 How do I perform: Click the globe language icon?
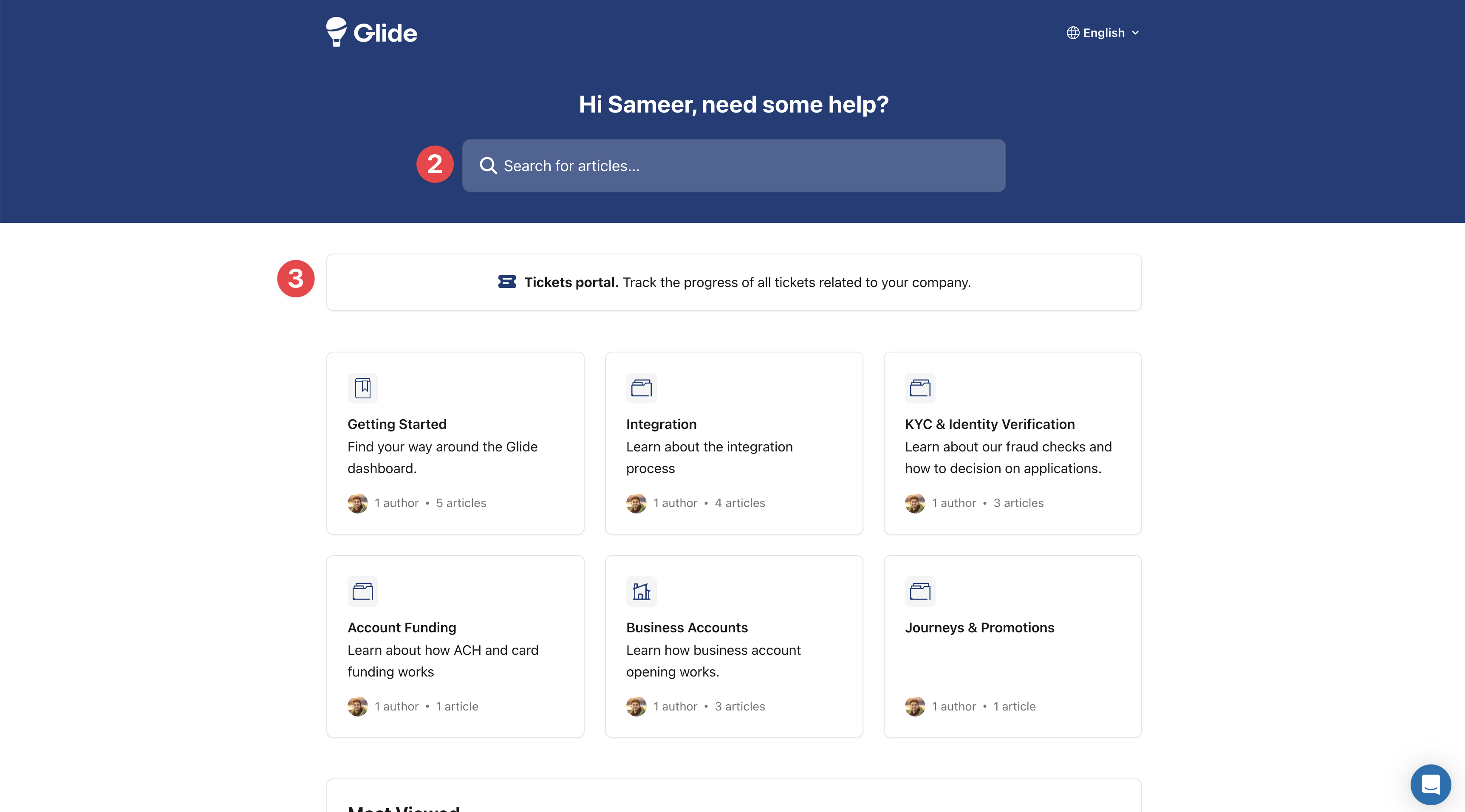(1072, 32)
